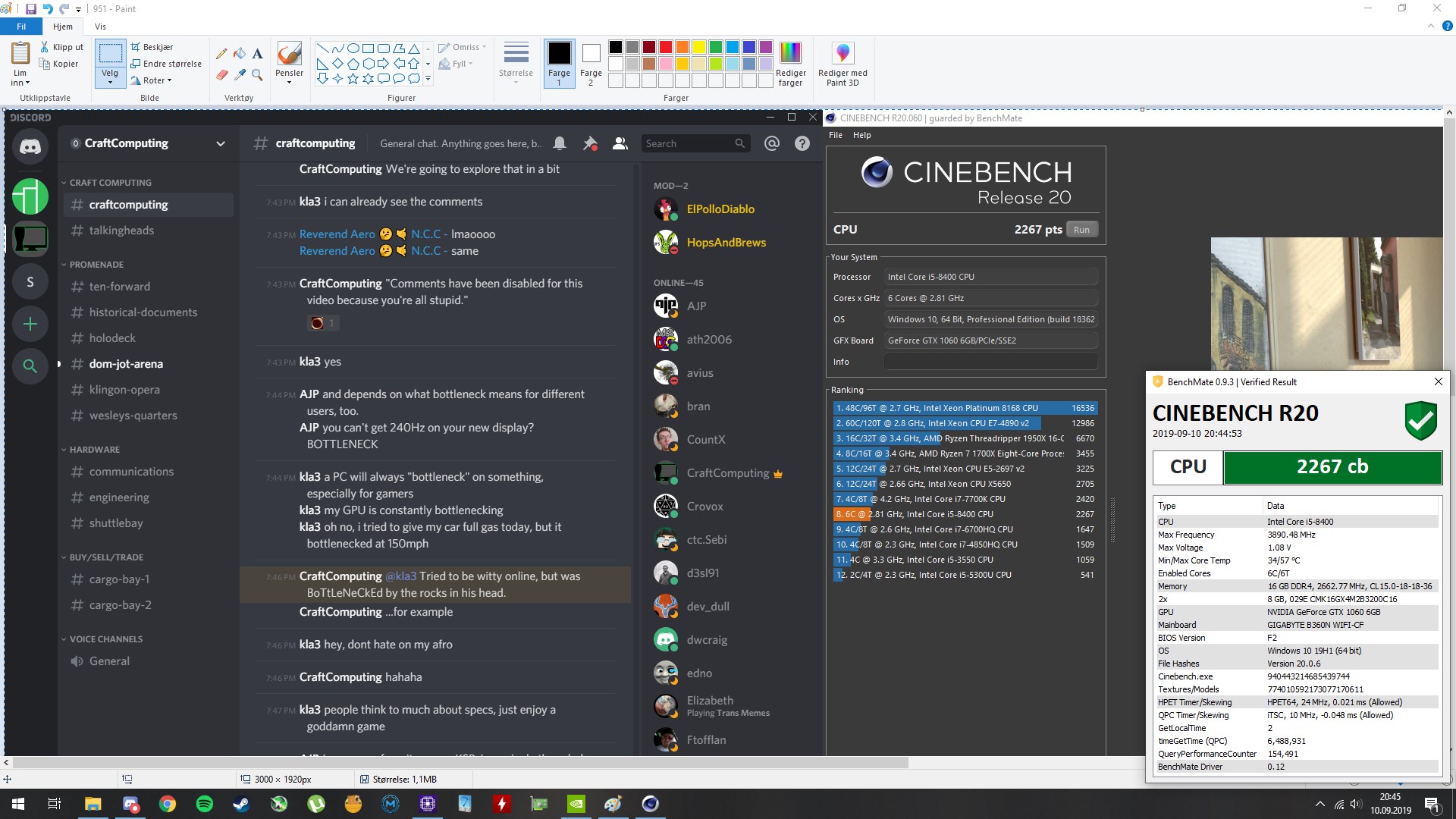Open Steam from the taskbar
The image size is (1456, 819).
(x=241, y=804)
